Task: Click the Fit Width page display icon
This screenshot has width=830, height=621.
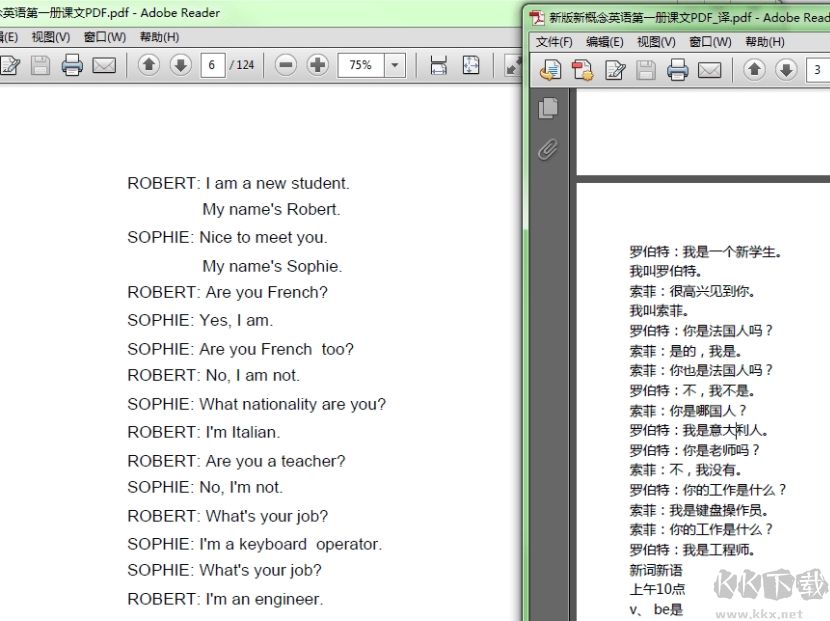Action: click(440, 67)
